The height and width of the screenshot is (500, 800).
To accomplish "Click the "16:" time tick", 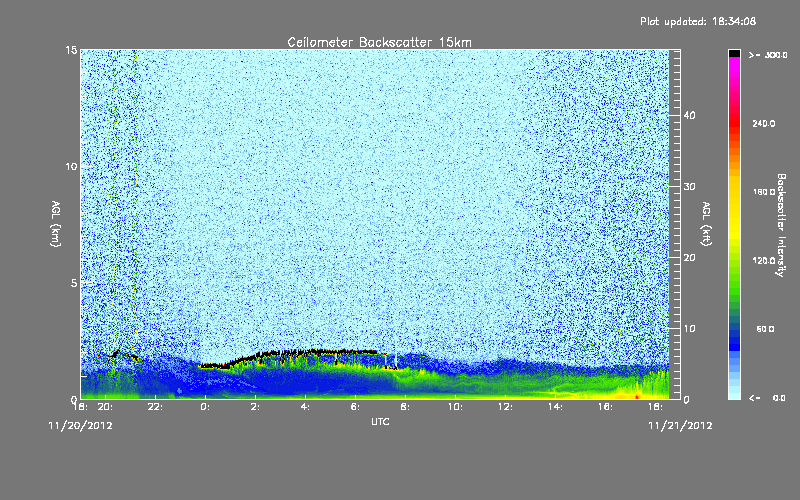I will coord(605,407).
